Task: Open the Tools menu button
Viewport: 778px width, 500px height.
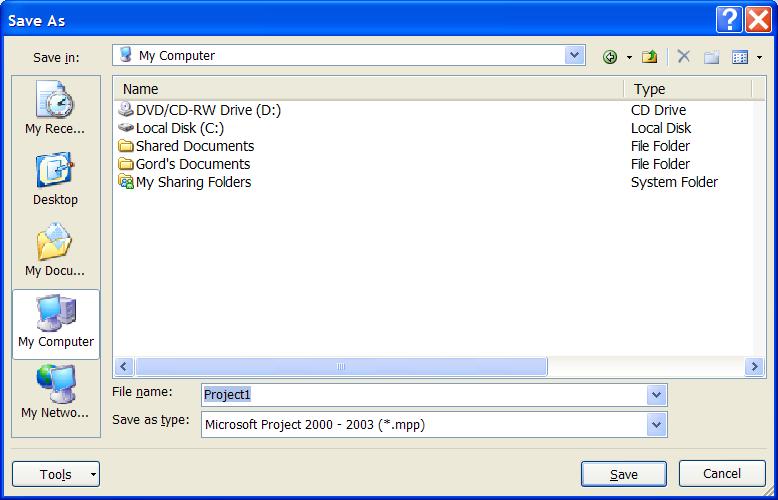Action: 56,474
